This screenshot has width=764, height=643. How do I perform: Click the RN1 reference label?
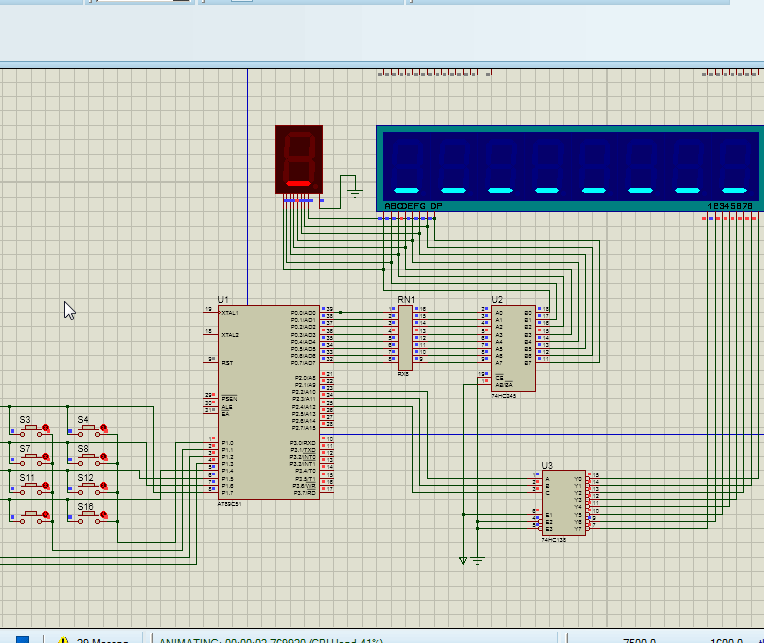click(406, 300)
